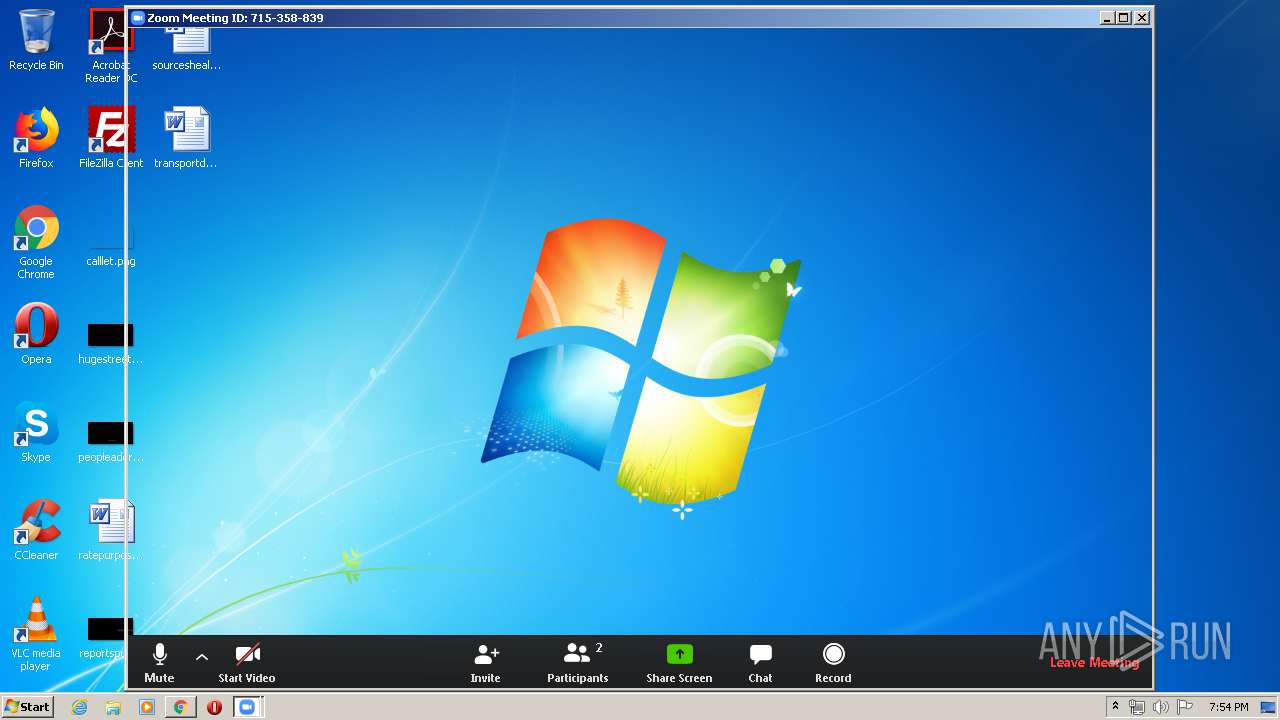1280x720 pixels.
Task: Maximize the Zoom Meeting window
Action: (x=1124, y=17)
